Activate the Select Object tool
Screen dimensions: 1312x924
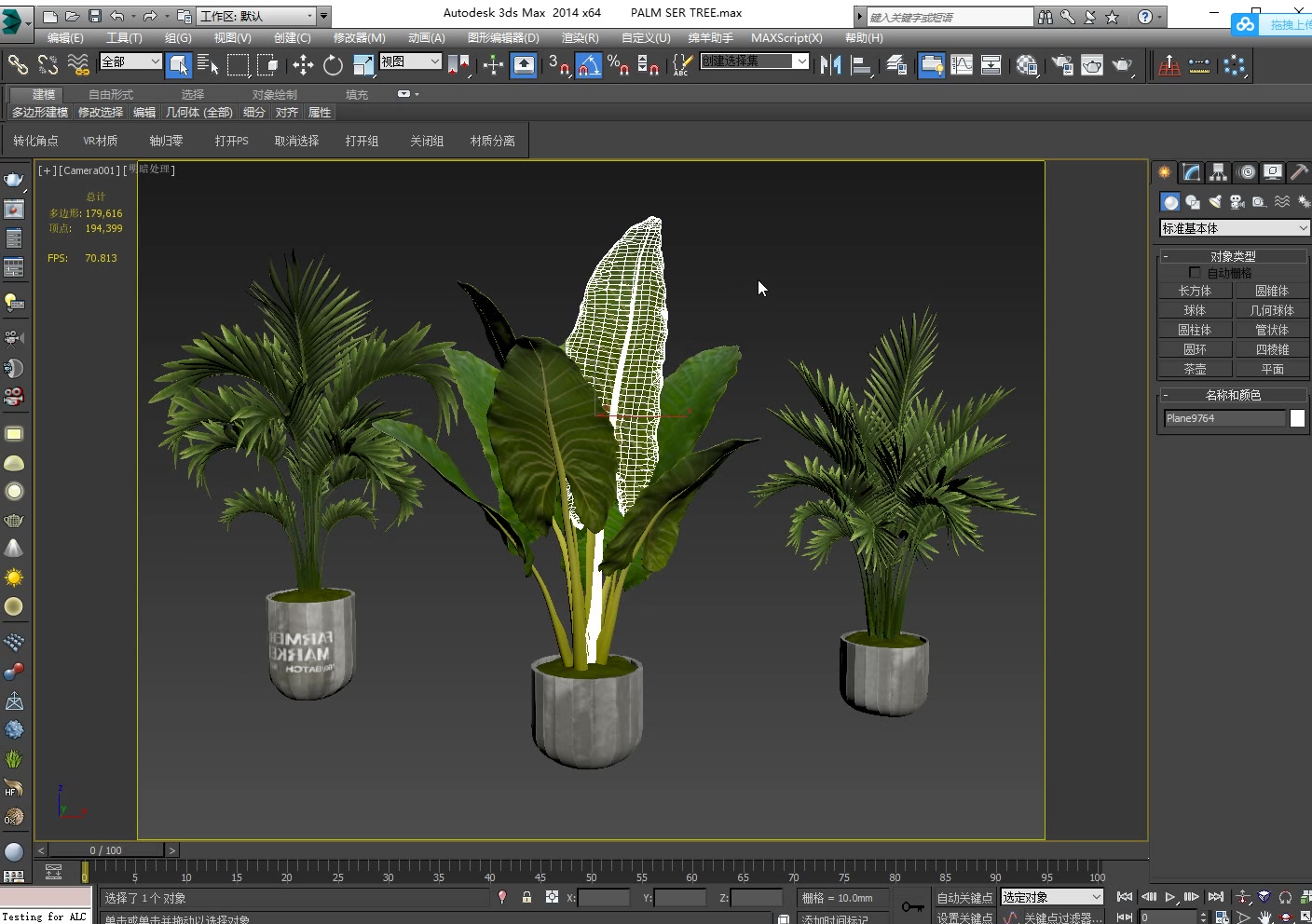179,64
